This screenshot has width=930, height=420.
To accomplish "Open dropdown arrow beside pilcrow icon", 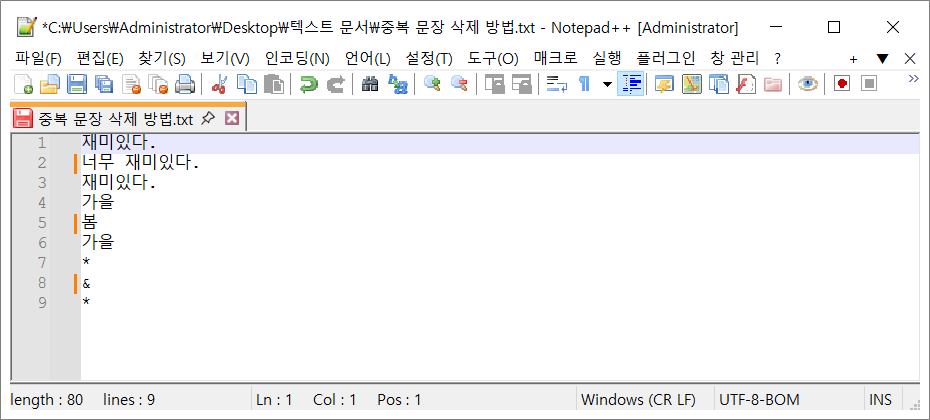I will [607, 84].
